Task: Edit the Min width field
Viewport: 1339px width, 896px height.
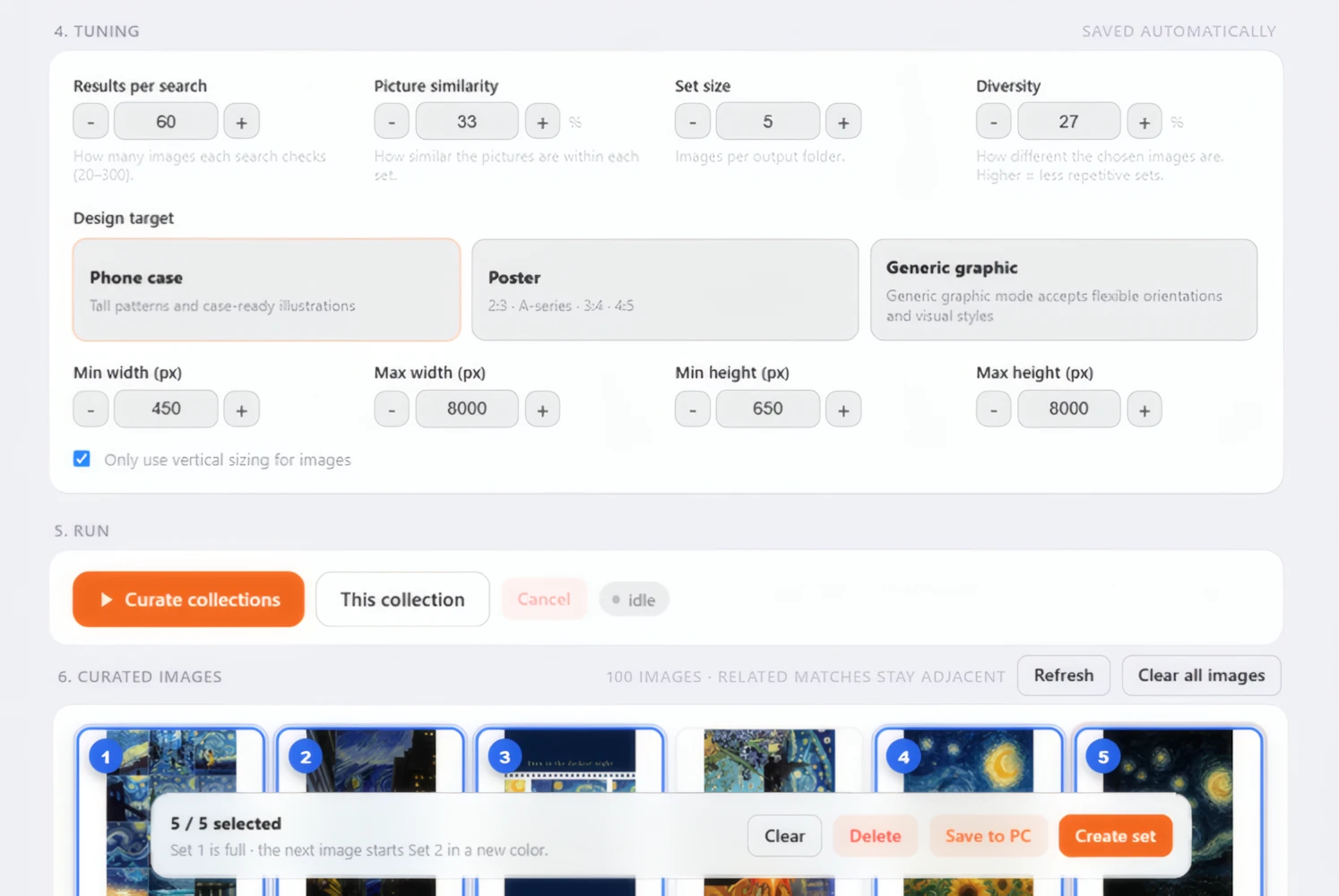Action: (166, 409)
